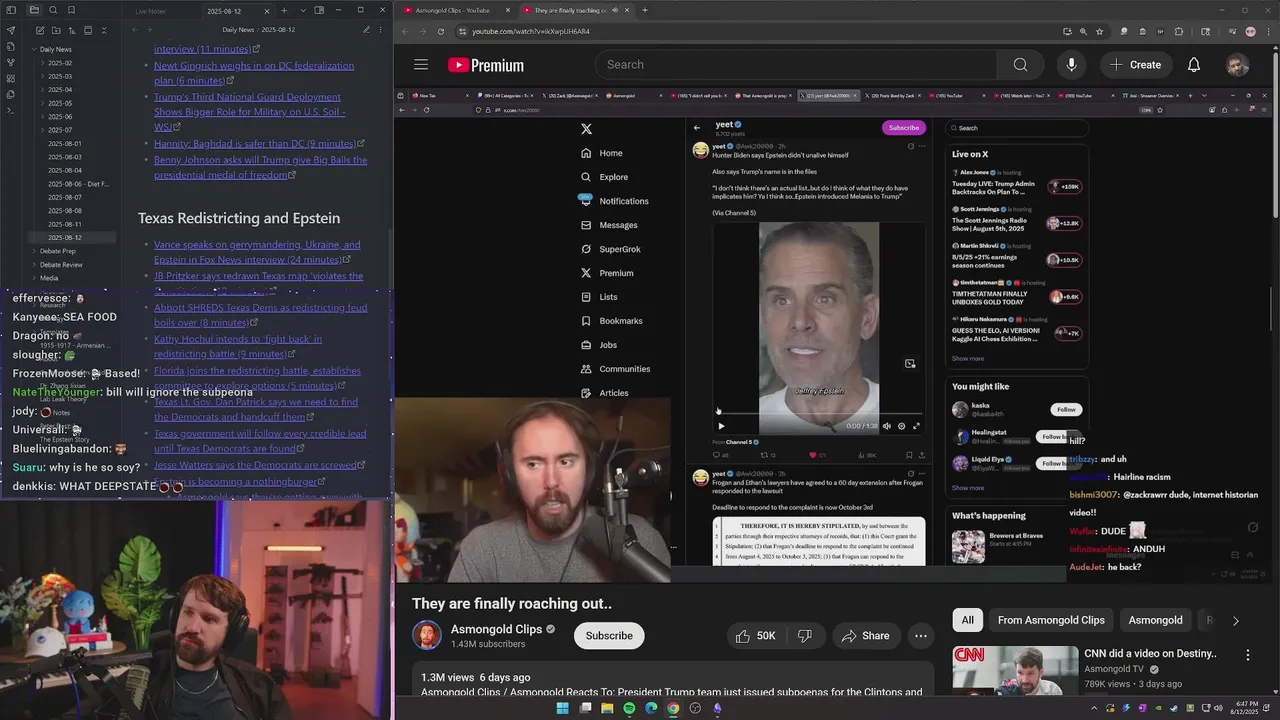Switch to the Live Notes tab

click(151, 11)
